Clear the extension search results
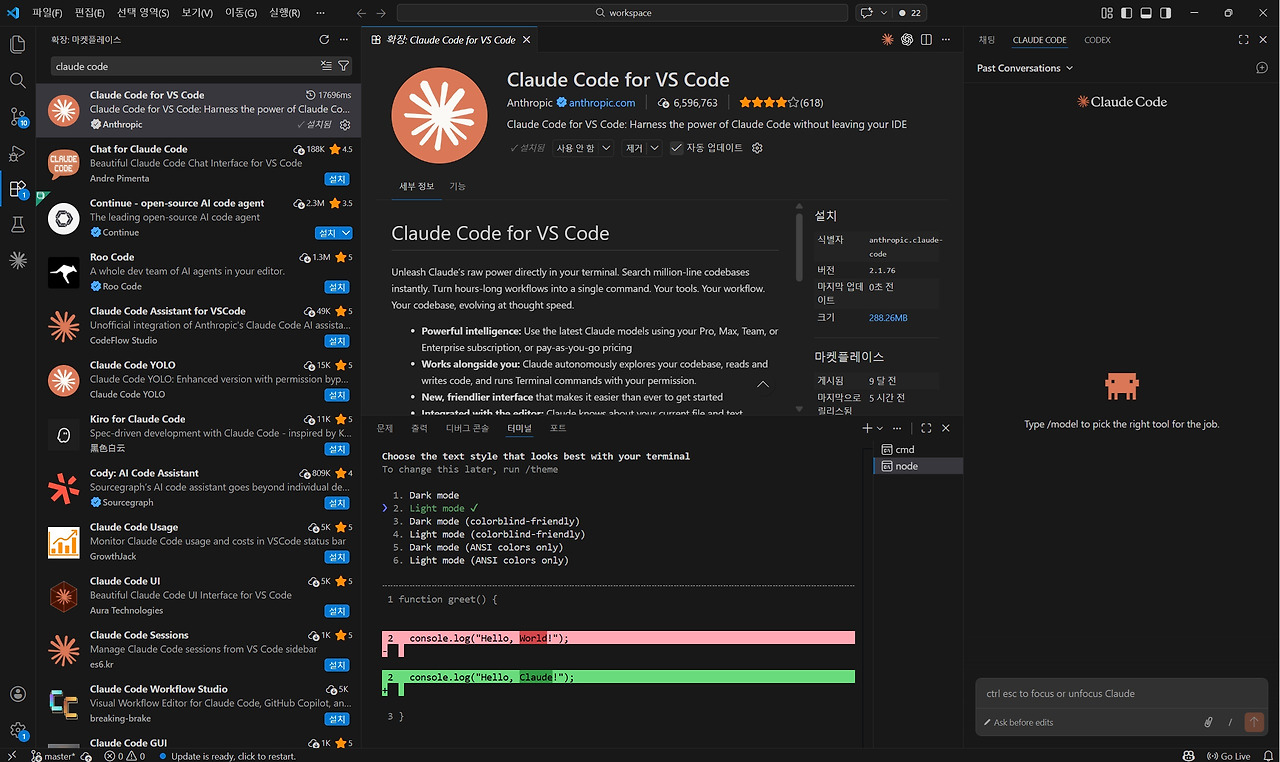This screenshot has width=1280, height=762. [x=326, y=66]
